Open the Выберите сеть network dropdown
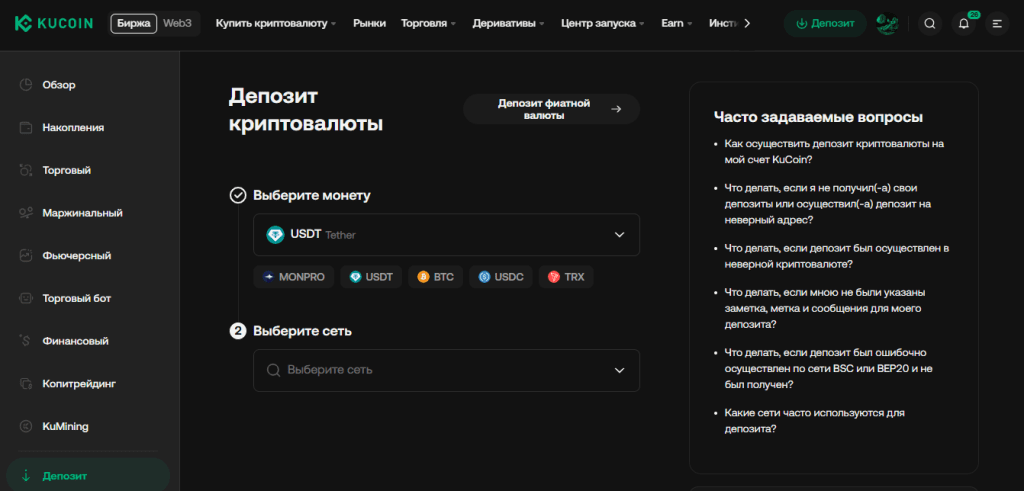Image resolution: width=1024 pixels, height=491 pixels. (447, 370)
